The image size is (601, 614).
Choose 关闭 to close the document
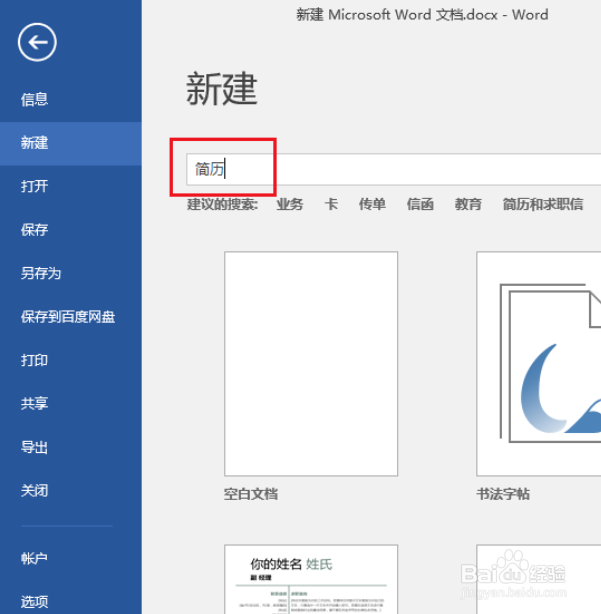click(34, 491)
